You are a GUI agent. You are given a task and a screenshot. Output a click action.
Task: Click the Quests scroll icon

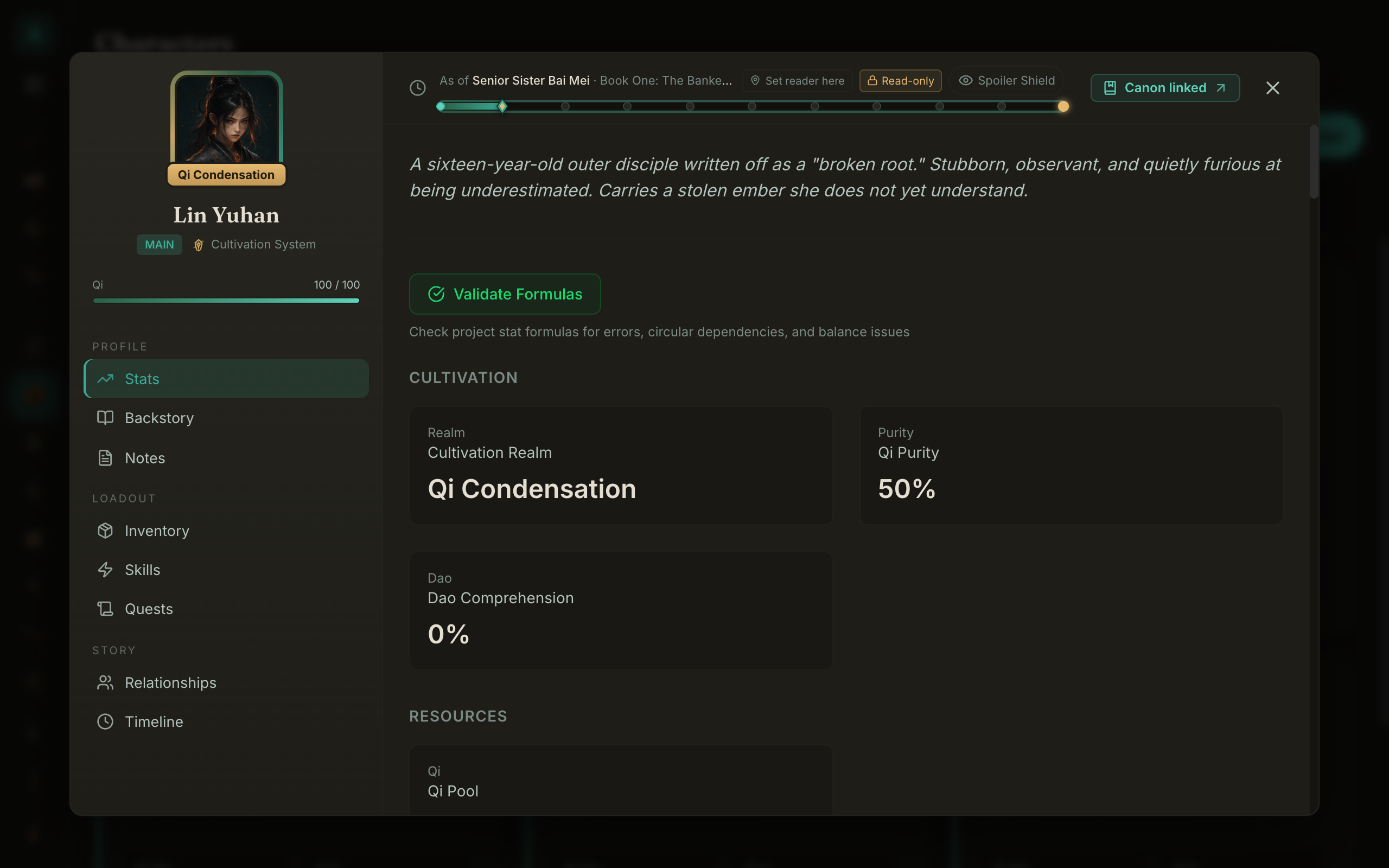click(x=105, y=609)
